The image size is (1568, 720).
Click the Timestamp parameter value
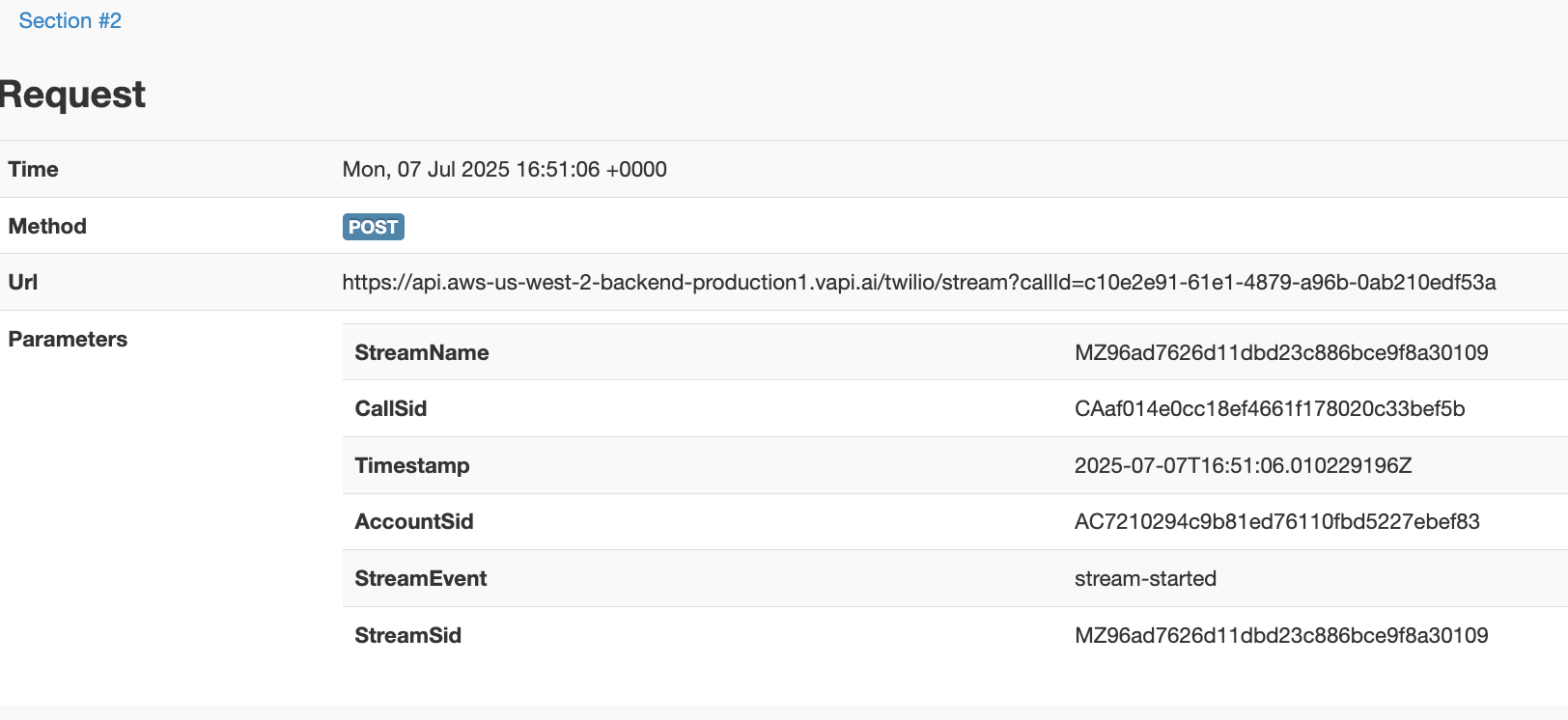(x=1243, y=466)
